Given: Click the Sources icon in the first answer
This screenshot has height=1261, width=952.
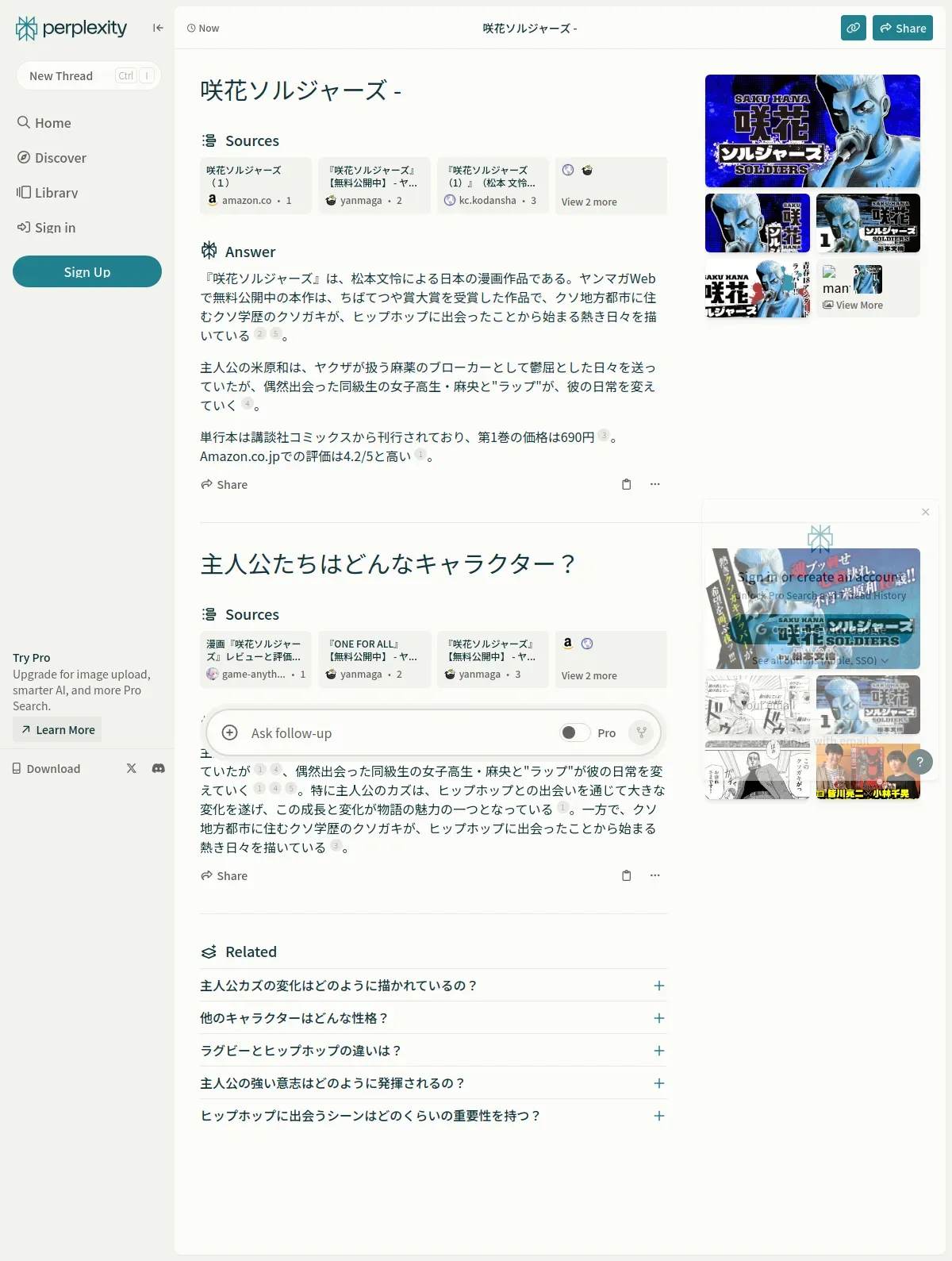Looking at the screenshot, I should tap(209, 140).
